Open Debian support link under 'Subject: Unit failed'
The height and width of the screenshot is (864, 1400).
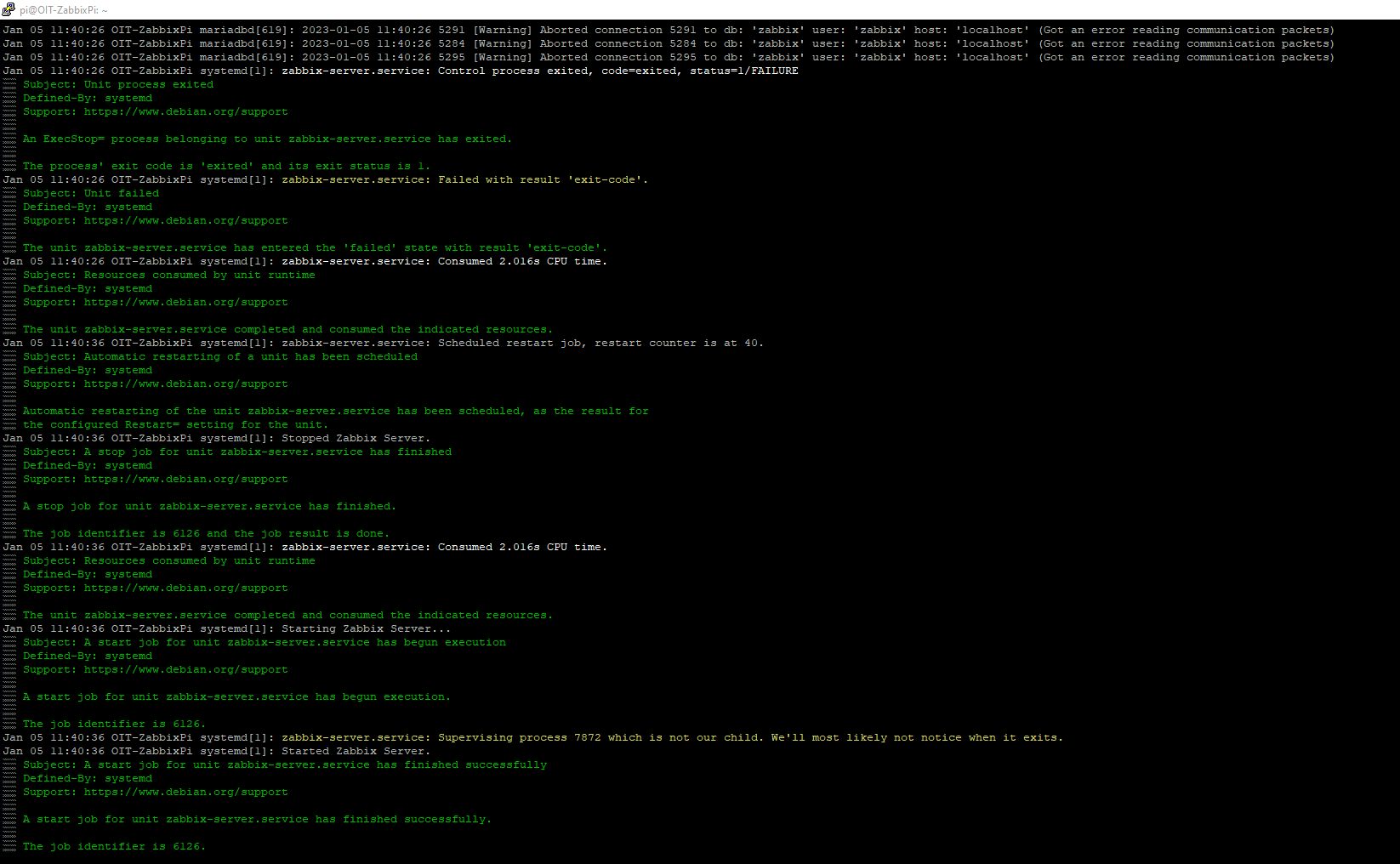pyautogui.click(x=185, y=220)
